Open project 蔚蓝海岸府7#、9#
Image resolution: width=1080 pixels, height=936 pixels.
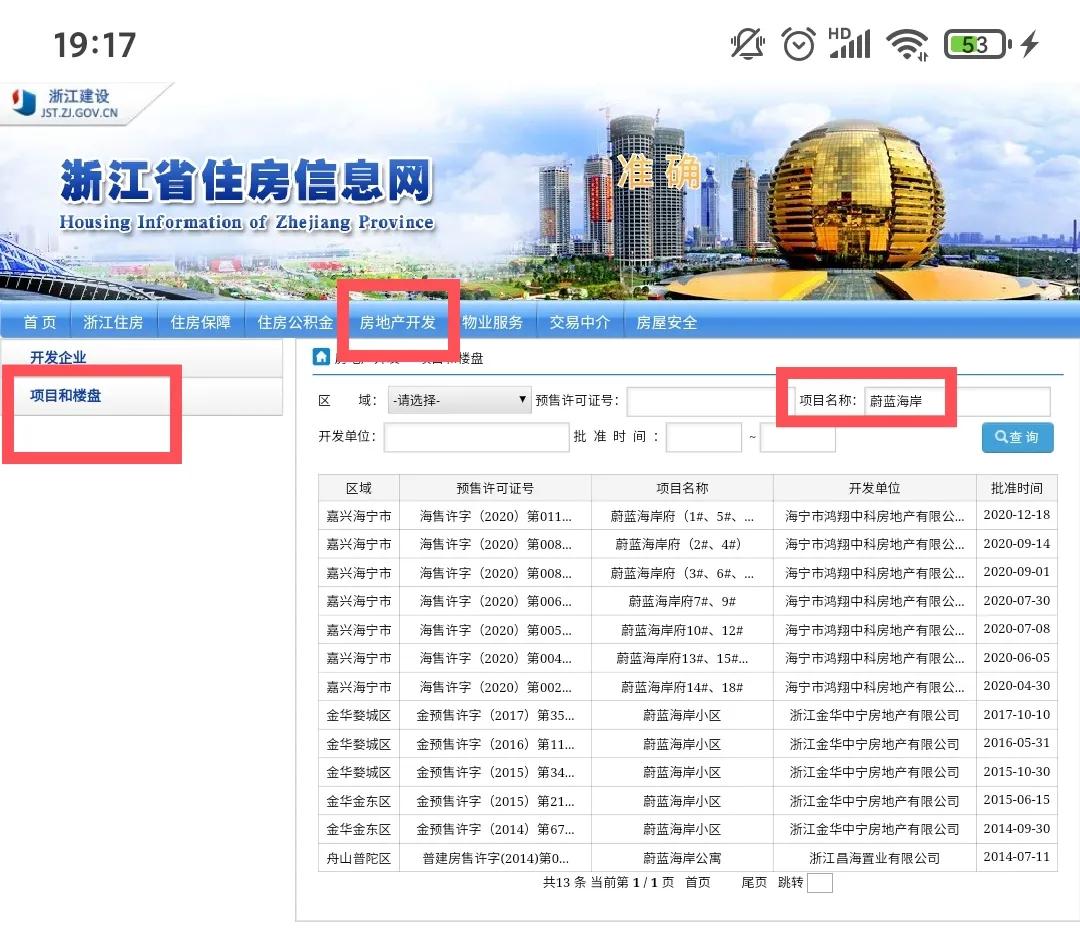pos(682,601)
